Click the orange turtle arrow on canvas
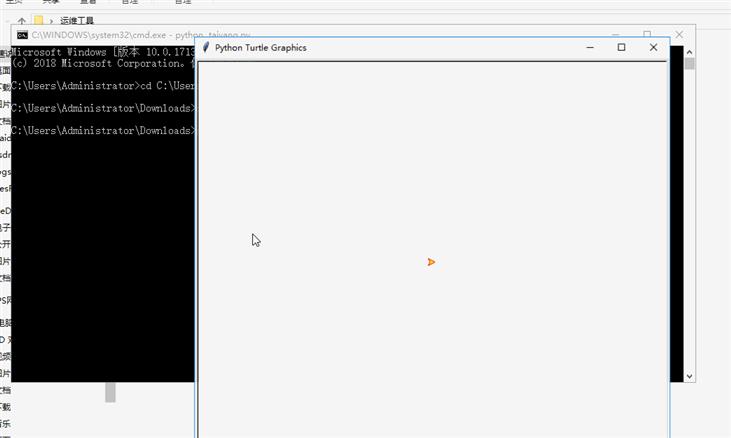Screen dimensions: 731x438 click(431, 262)
